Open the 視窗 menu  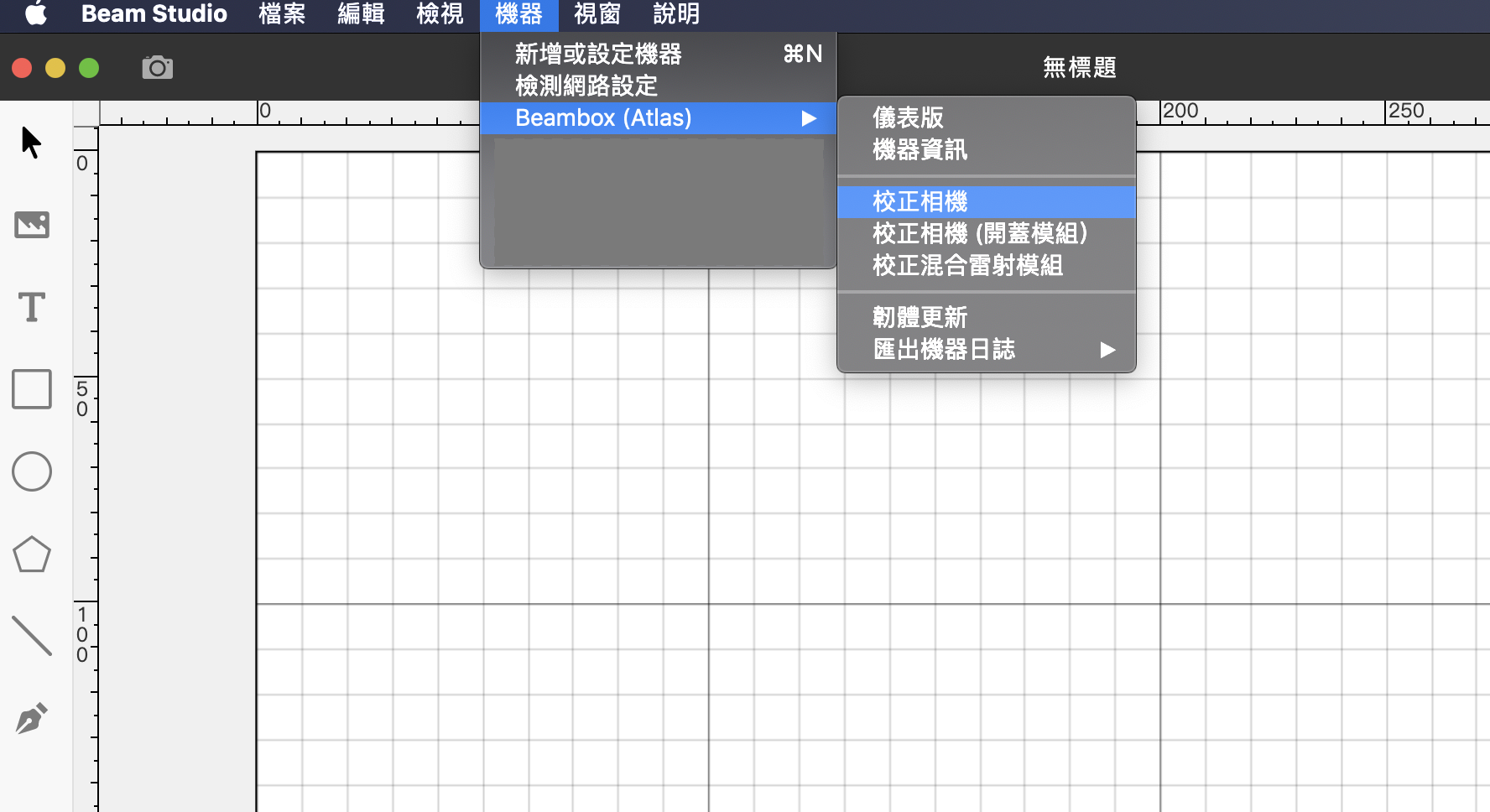pyautogui.click(x=597, y=14)
